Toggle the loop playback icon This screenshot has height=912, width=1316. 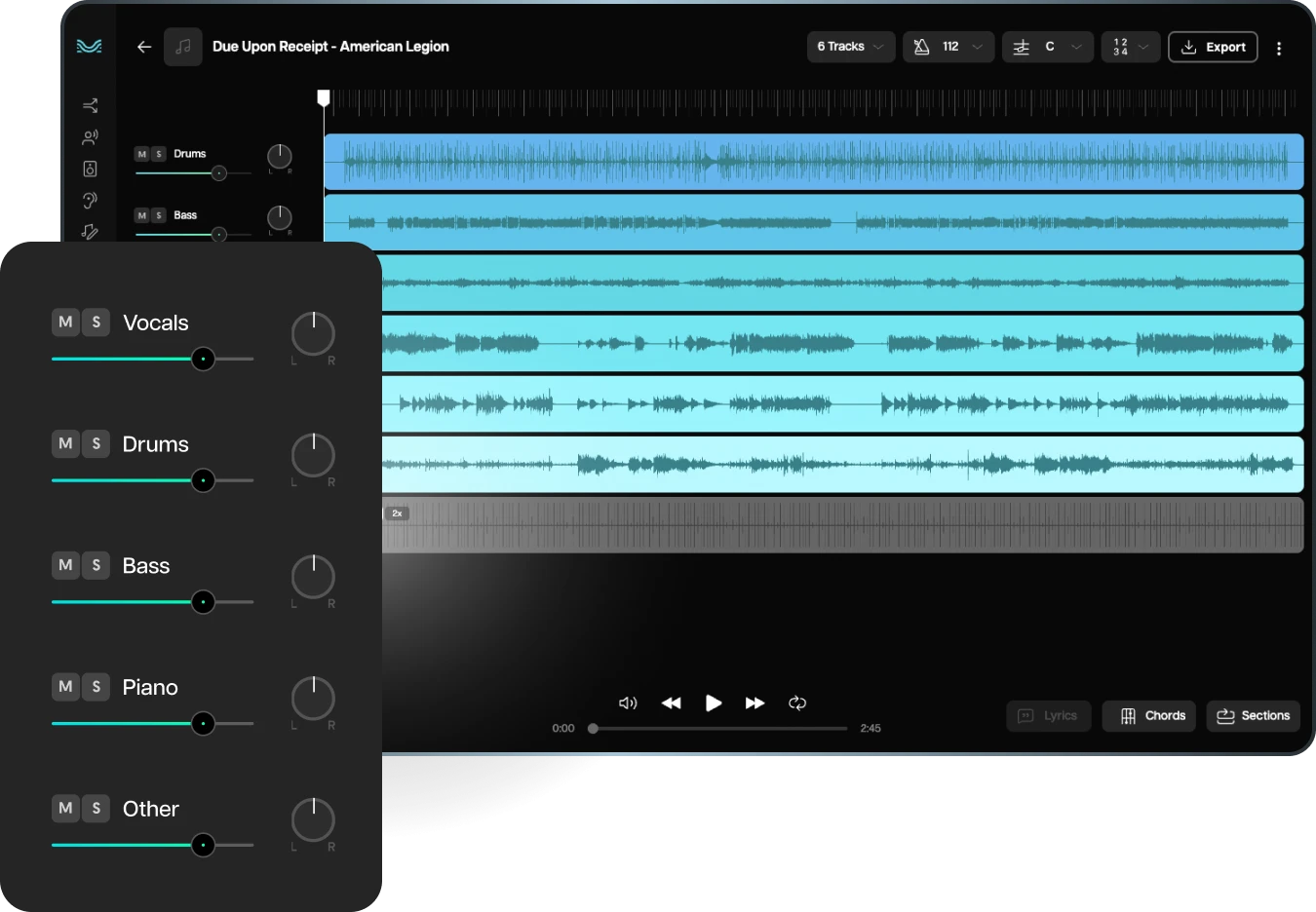[x=797, y=703]
